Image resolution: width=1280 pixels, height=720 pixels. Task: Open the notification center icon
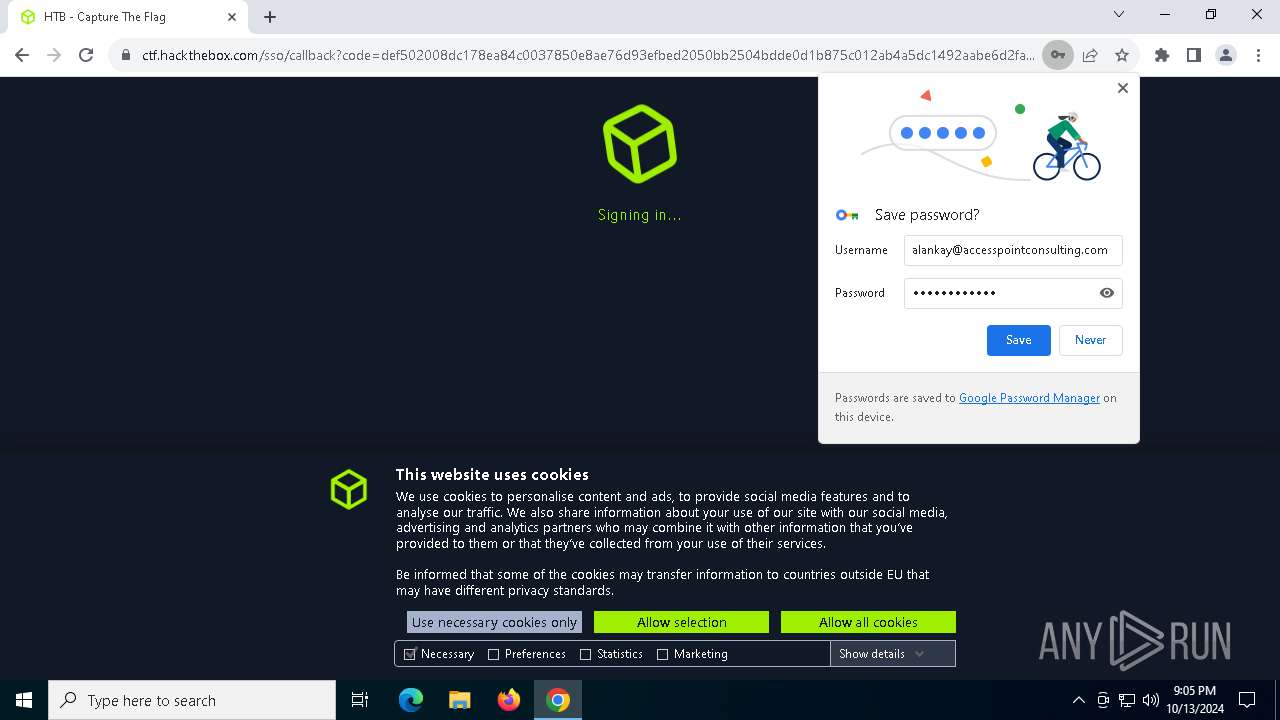(x=1247, y=700)
